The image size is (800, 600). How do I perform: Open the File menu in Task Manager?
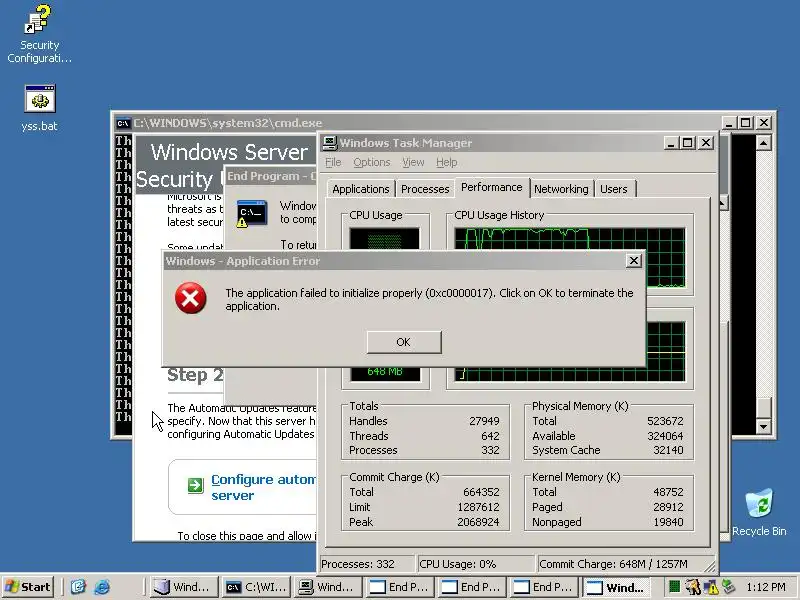333,162
